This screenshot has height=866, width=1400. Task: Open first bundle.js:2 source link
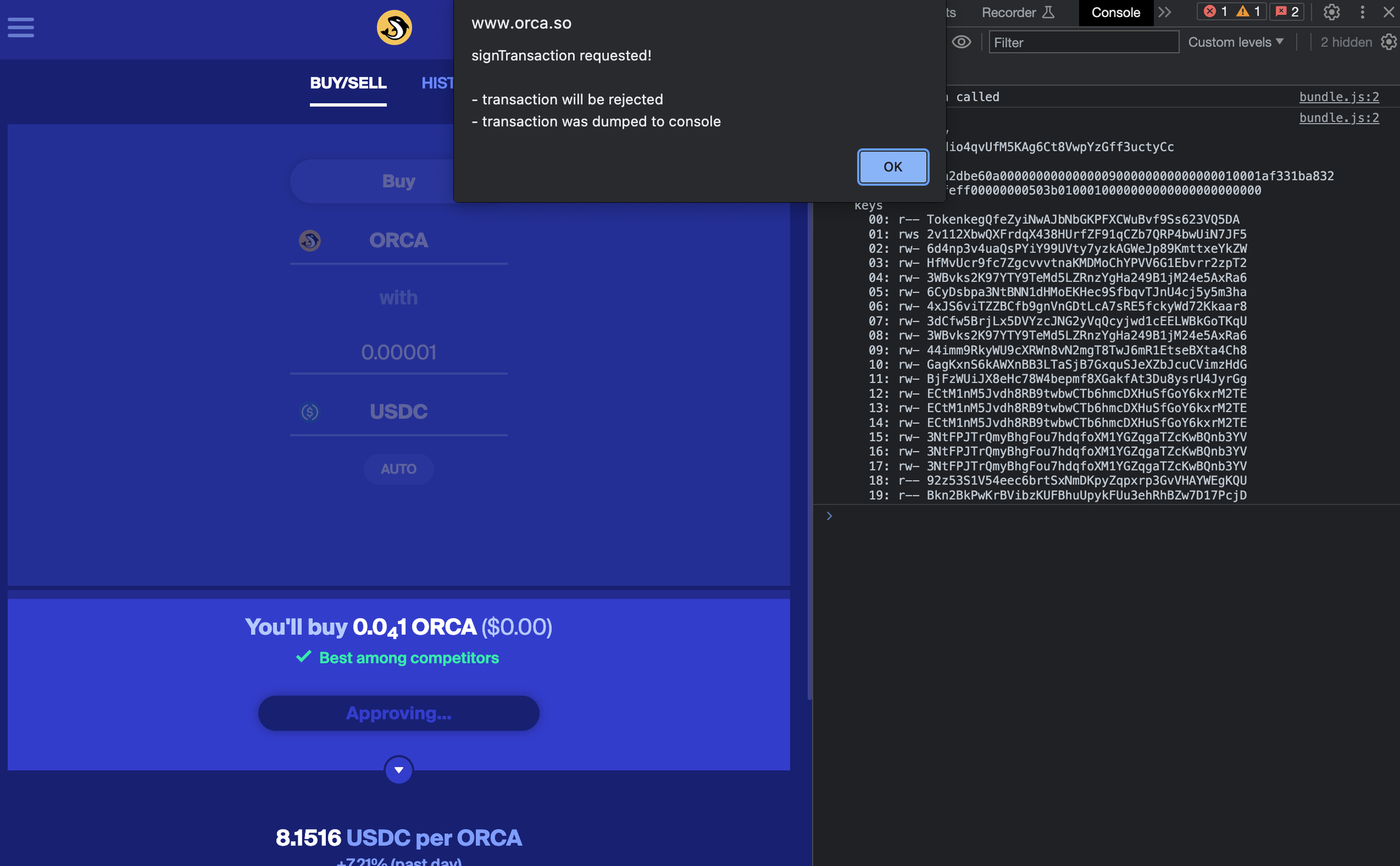pos(1339,97)
